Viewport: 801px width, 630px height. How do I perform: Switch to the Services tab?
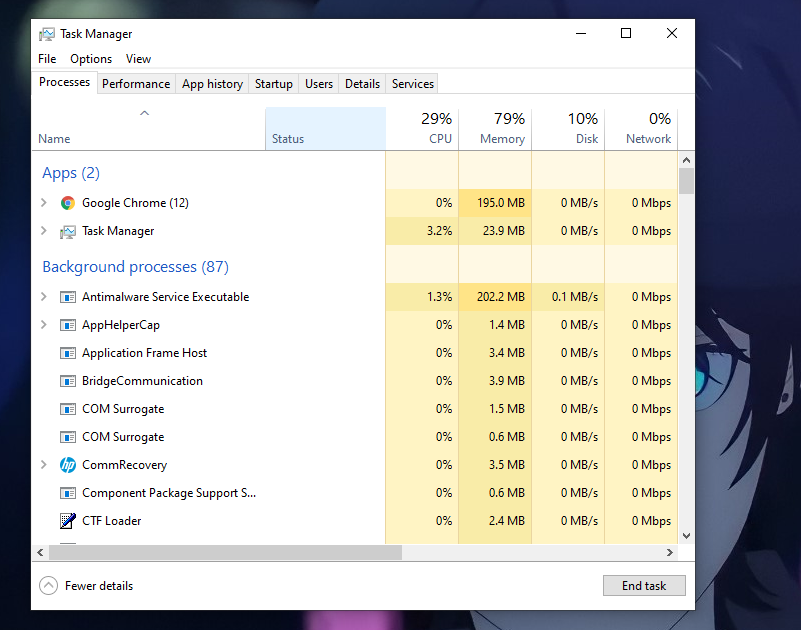(413, 84)
